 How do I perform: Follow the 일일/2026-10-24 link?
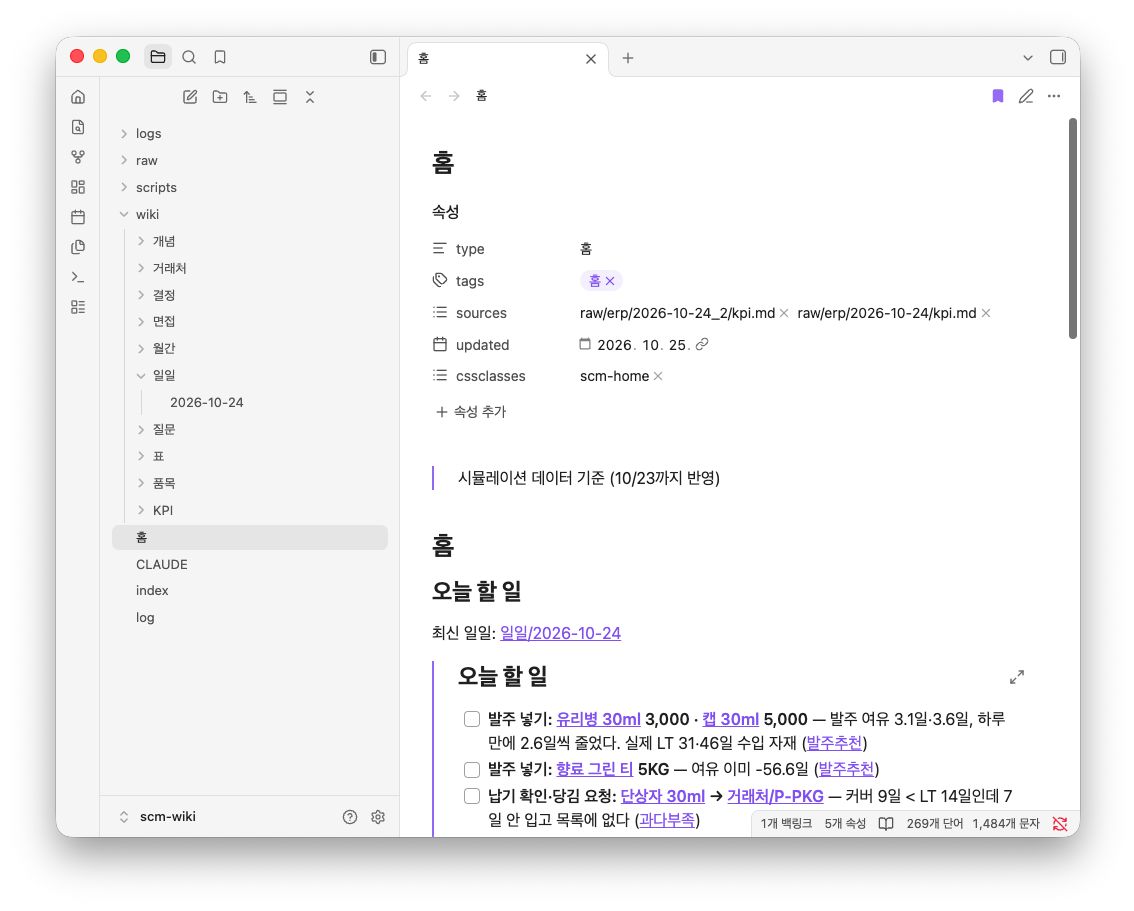[560, 633]
